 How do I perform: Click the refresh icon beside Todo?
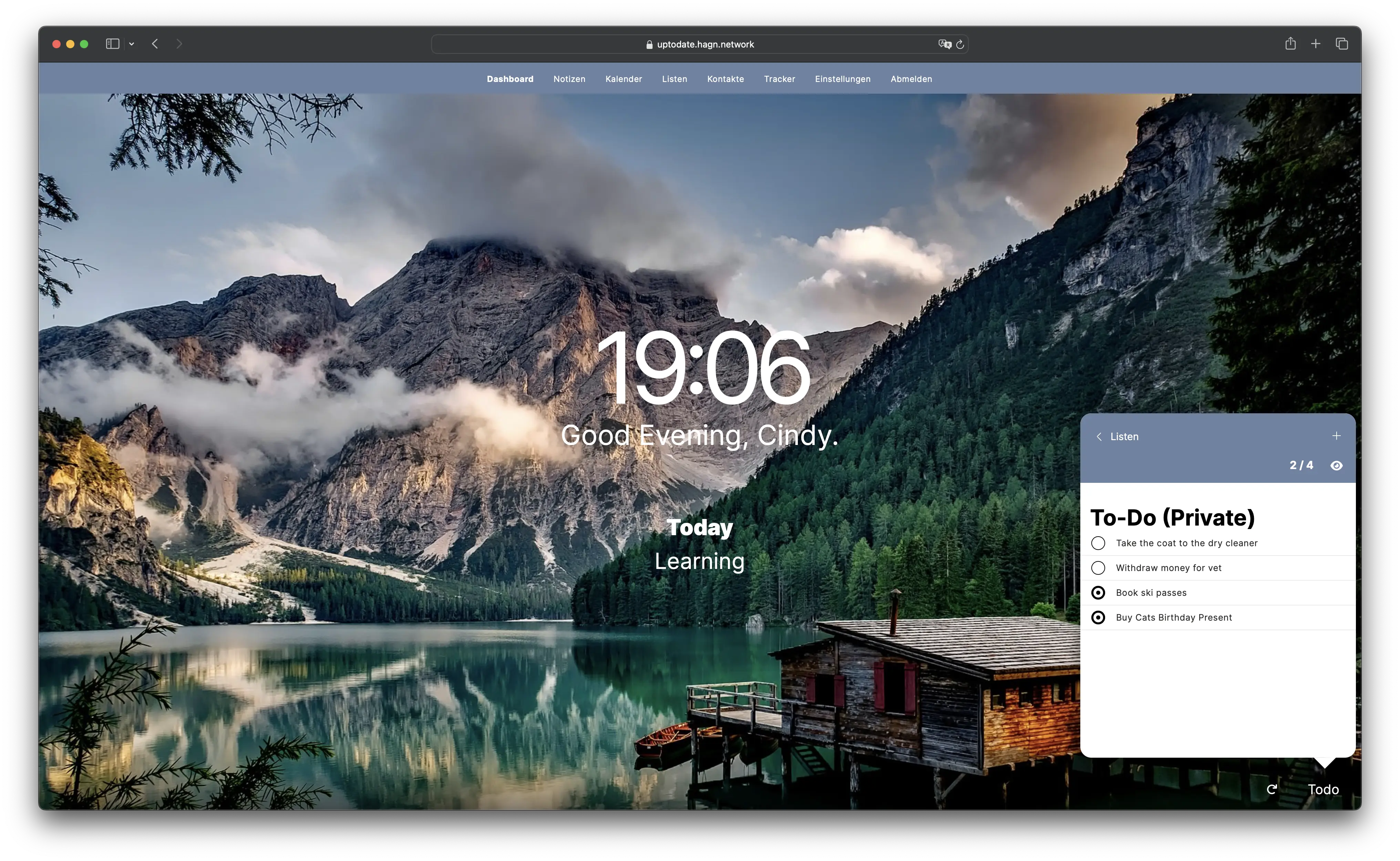point(1271,789)
